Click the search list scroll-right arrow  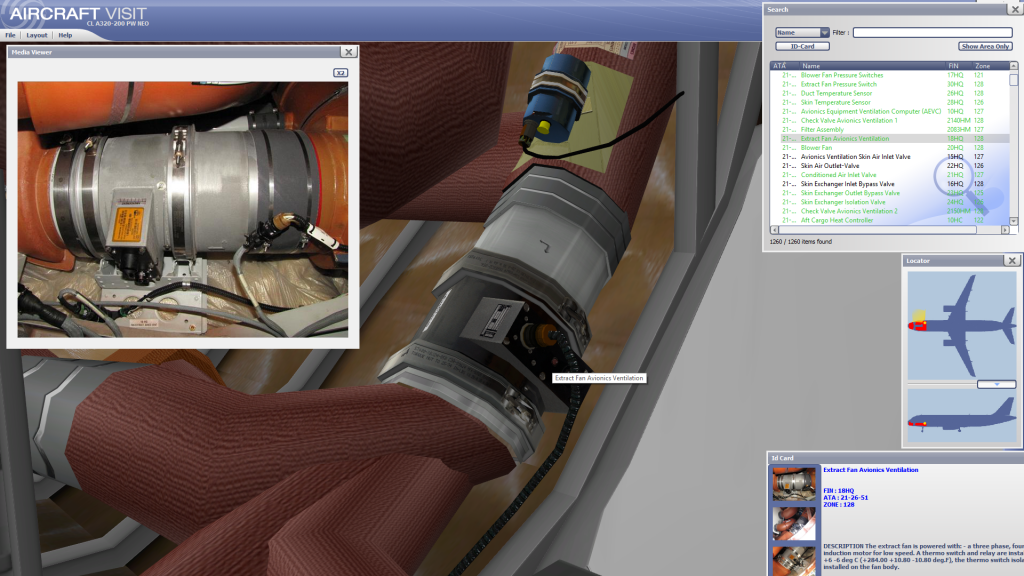point(1005,230)
